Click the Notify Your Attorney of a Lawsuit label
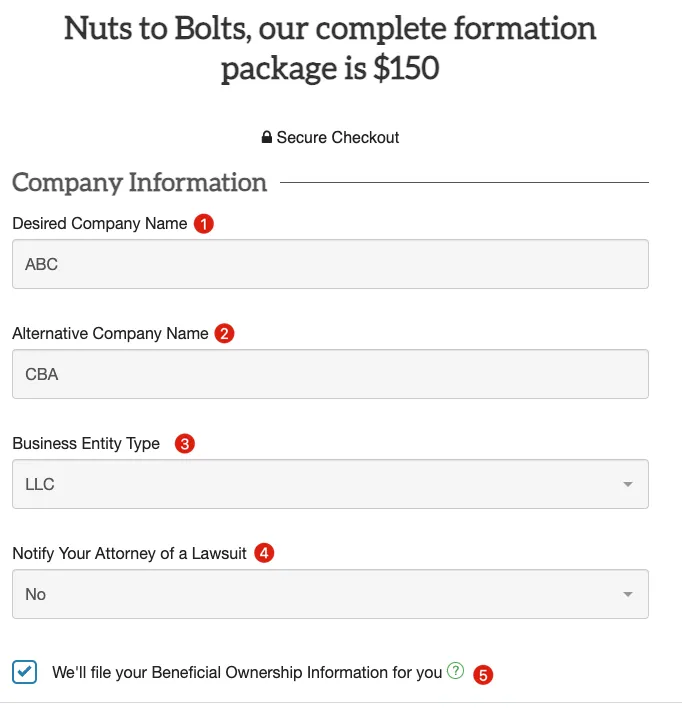The image size is (682, 713). point(129,553)
